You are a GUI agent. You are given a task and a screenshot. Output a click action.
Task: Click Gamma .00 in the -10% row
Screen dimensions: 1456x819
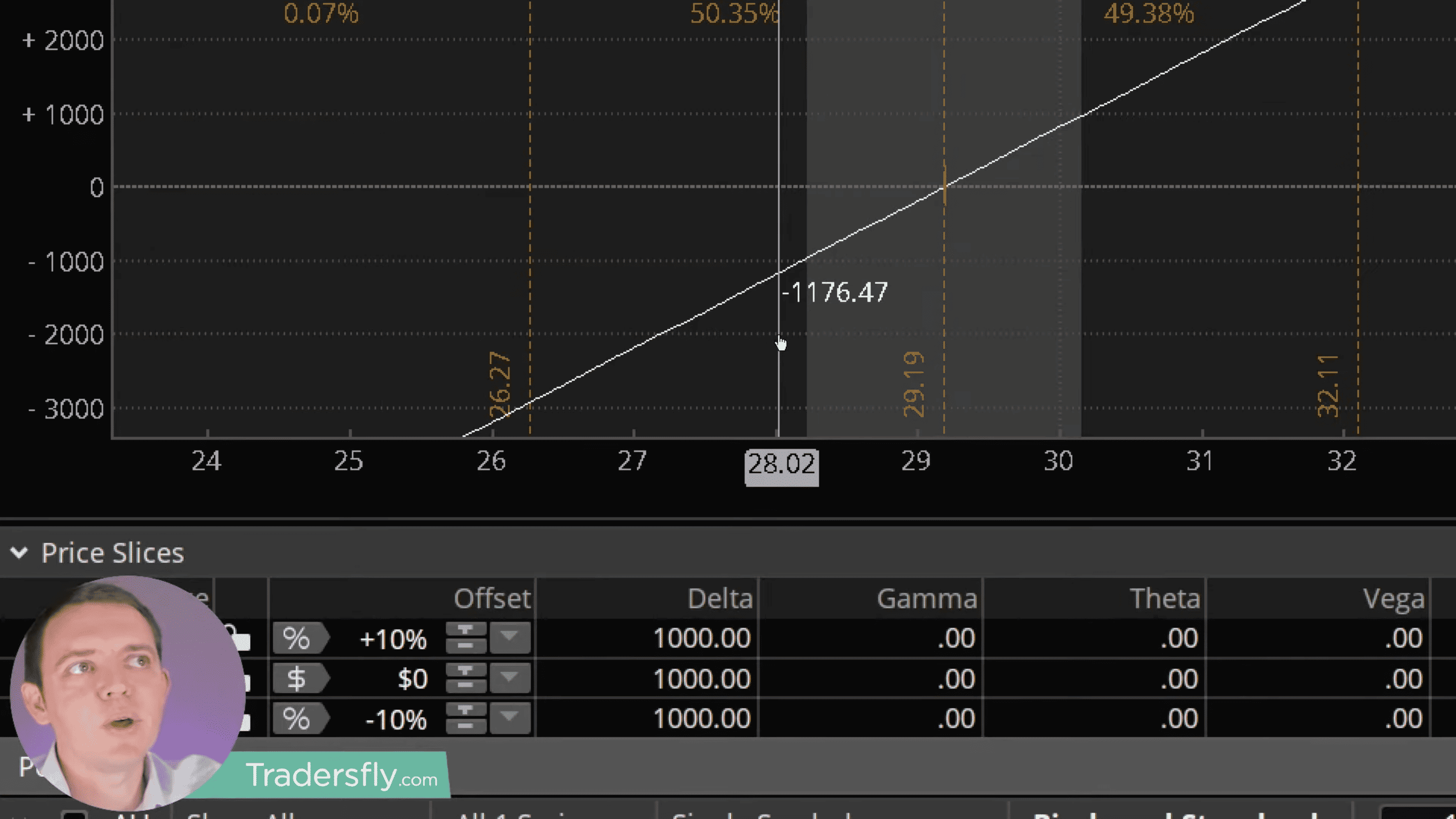957,719
